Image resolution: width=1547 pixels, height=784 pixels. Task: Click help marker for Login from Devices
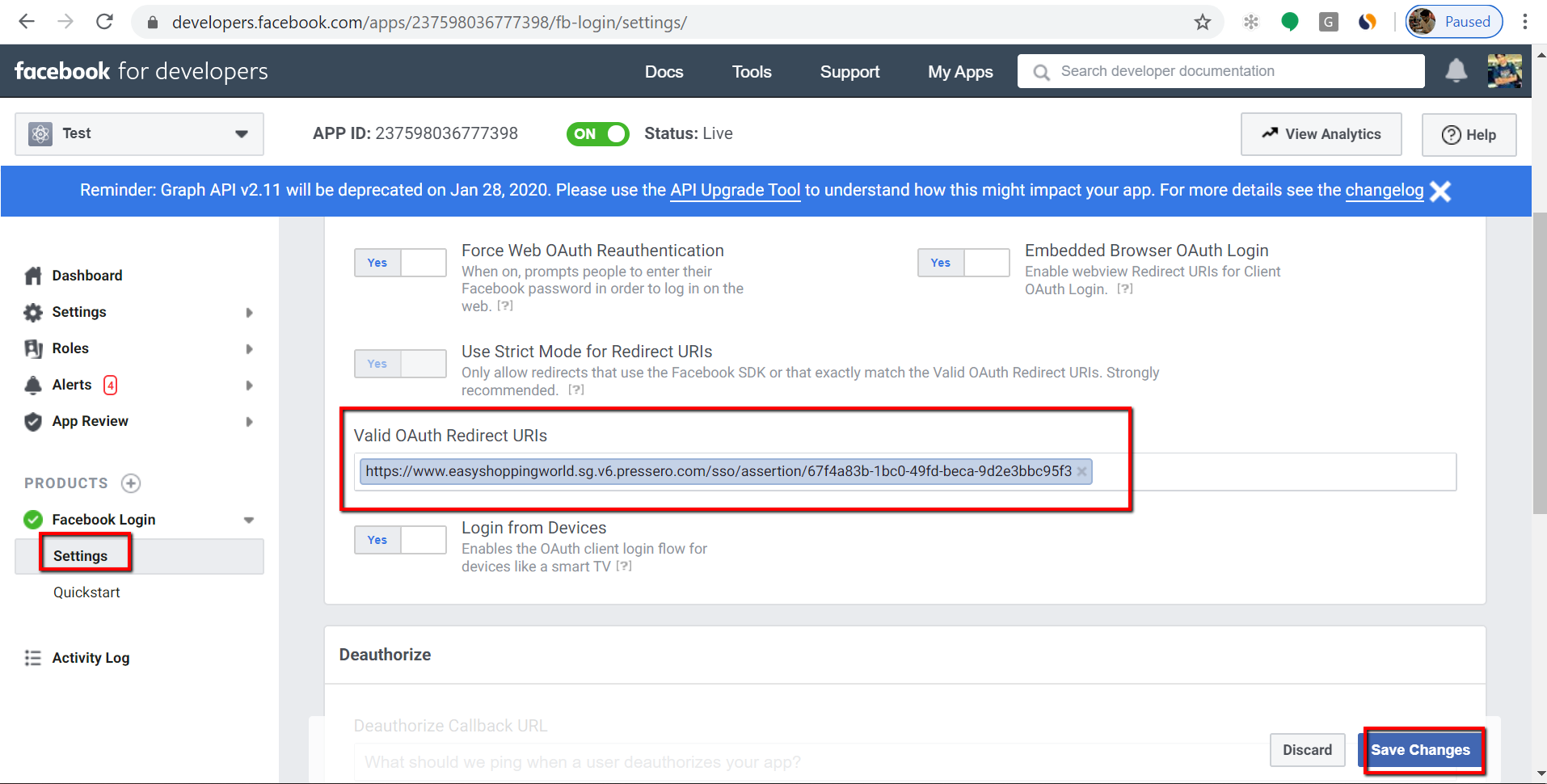coord(624,566)
